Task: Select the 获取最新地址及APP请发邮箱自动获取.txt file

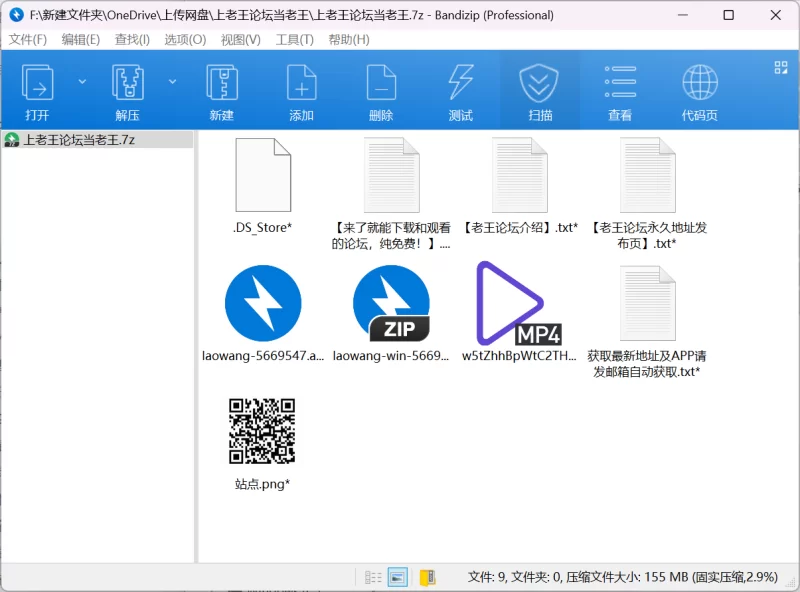Action: tap(647, 322)
